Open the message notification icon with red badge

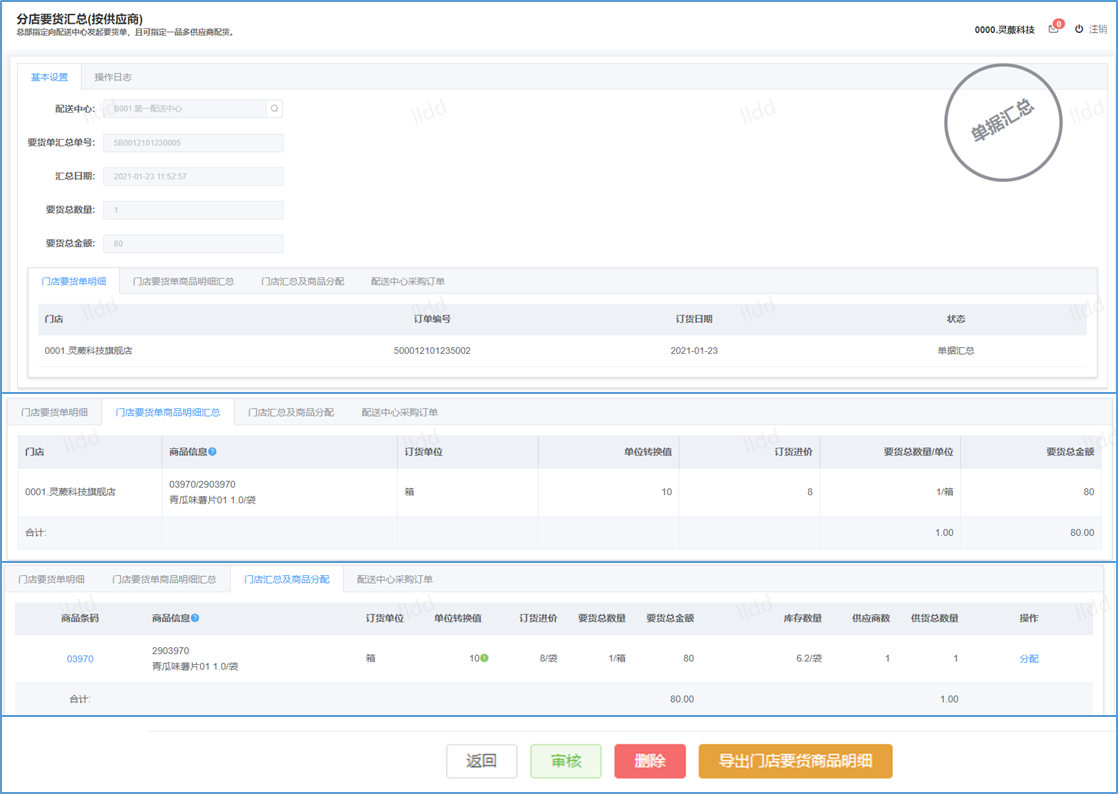[x=1054, y=29]
